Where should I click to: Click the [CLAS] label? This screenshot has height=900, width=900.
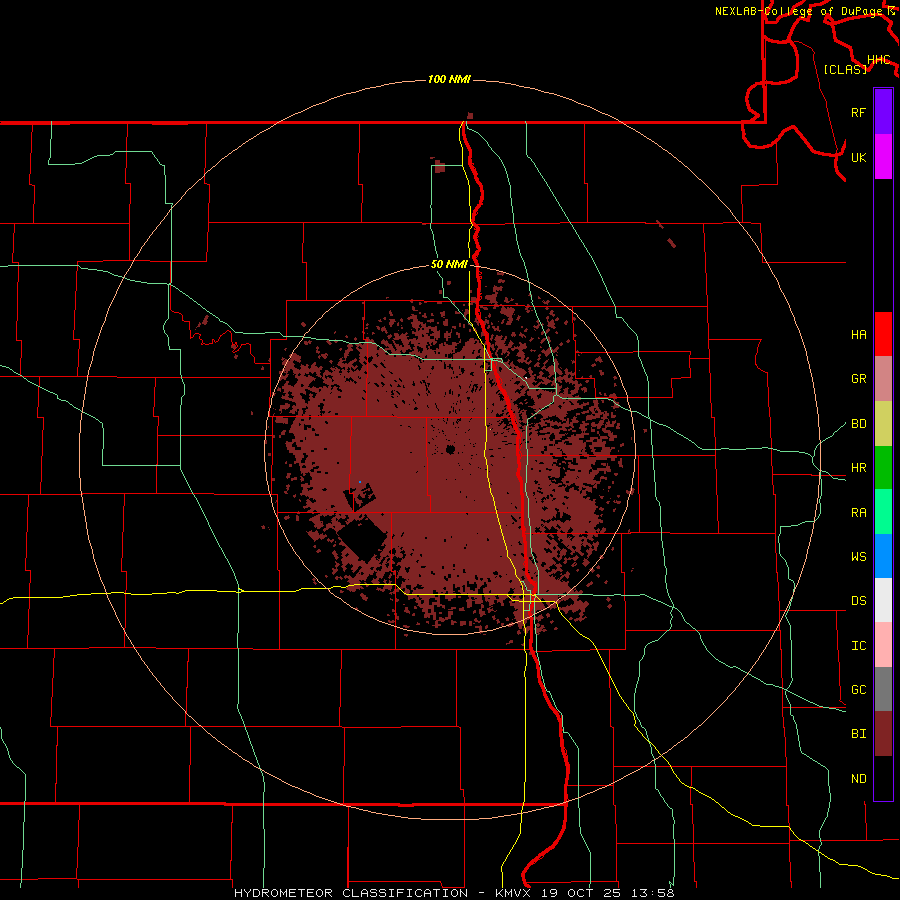(x=845, y=69)
